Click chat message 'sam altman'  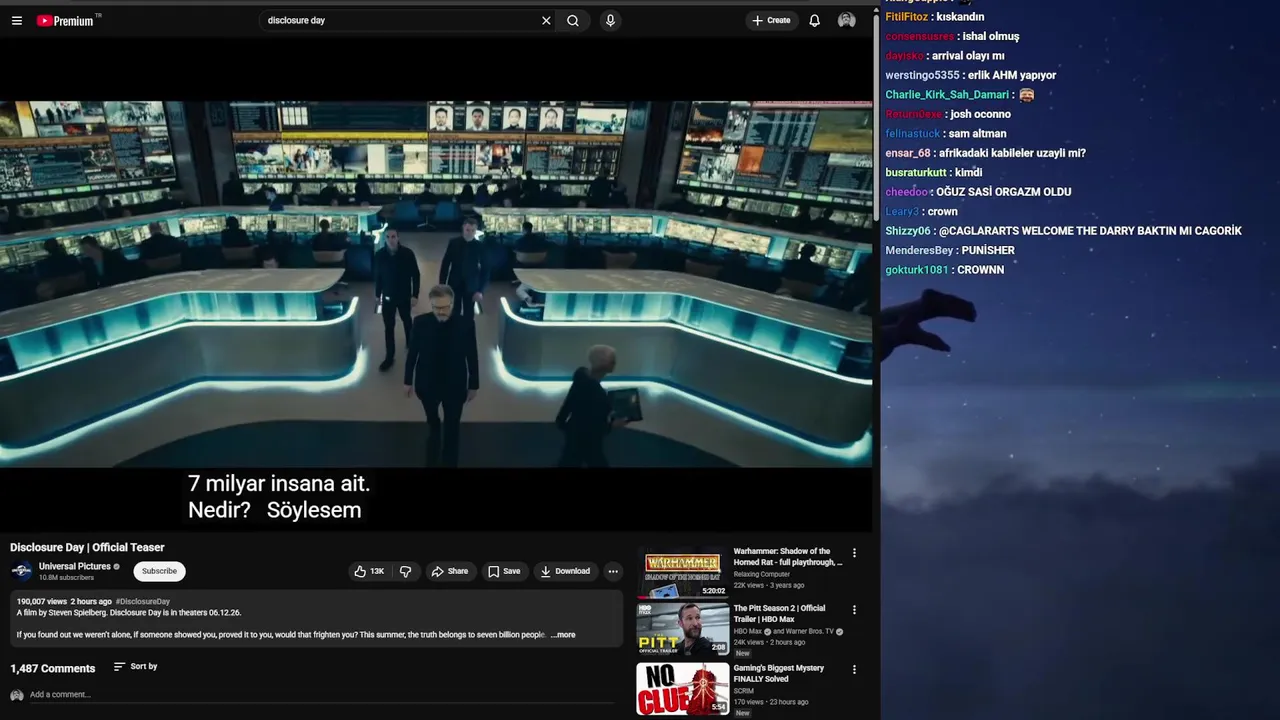pos(977,134)
